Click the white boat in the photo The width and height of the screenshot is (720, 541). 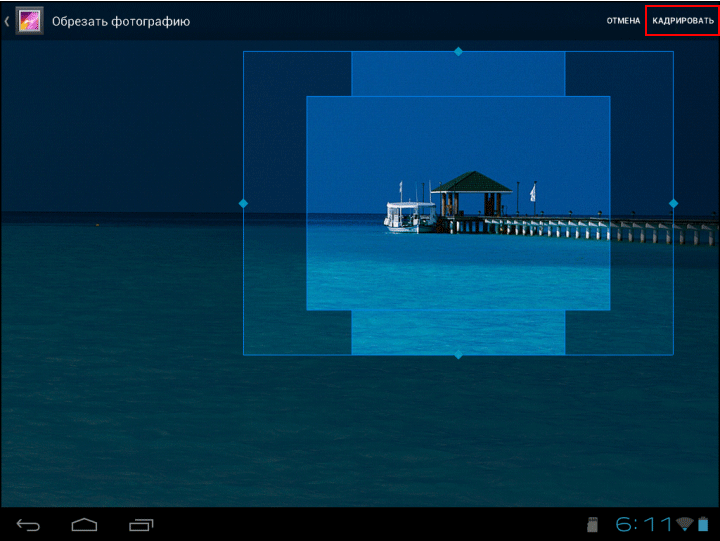tap(410, 216)
